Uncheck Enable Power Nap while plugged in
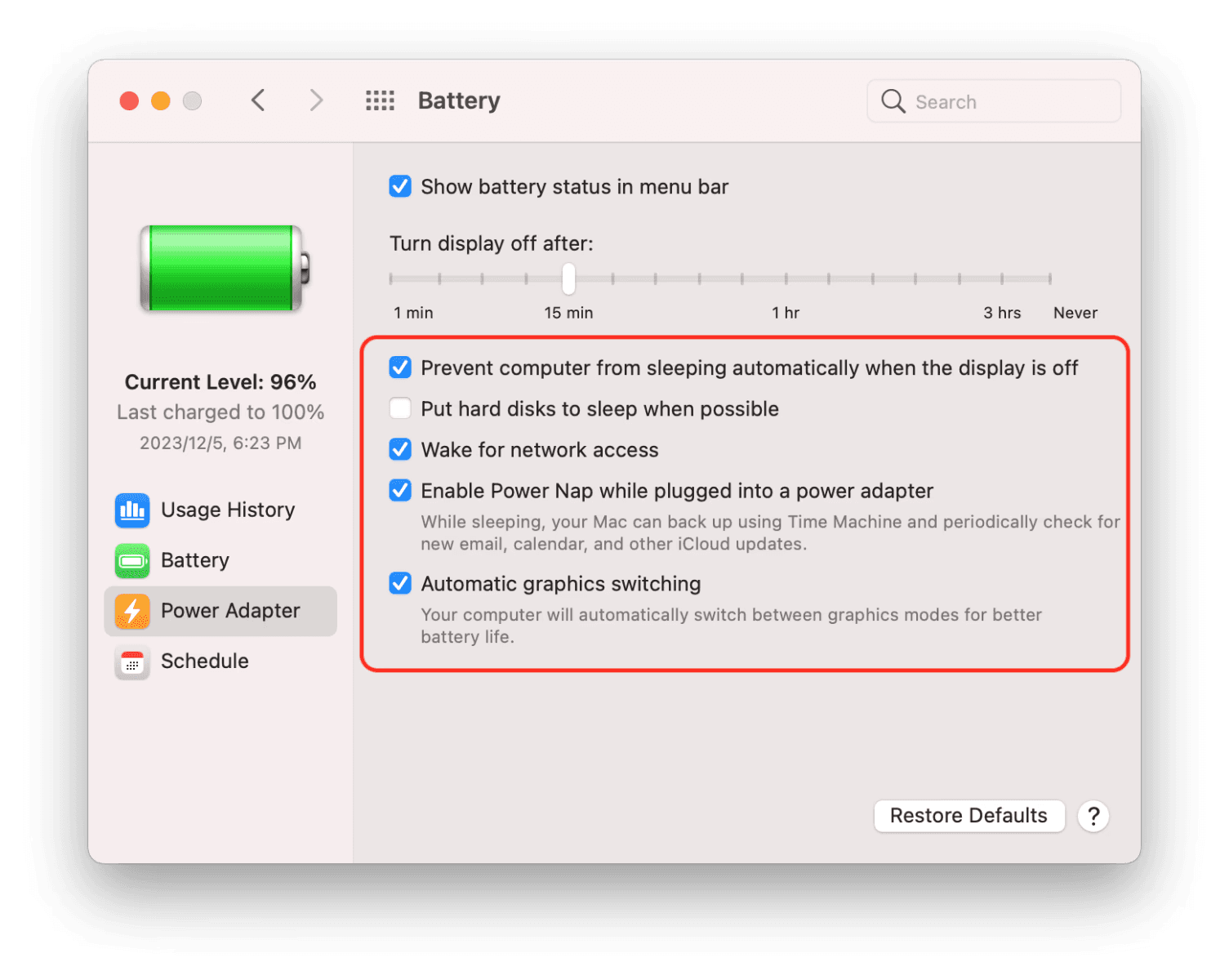Viewport: 1229px width, 980px height. [400, 490]
